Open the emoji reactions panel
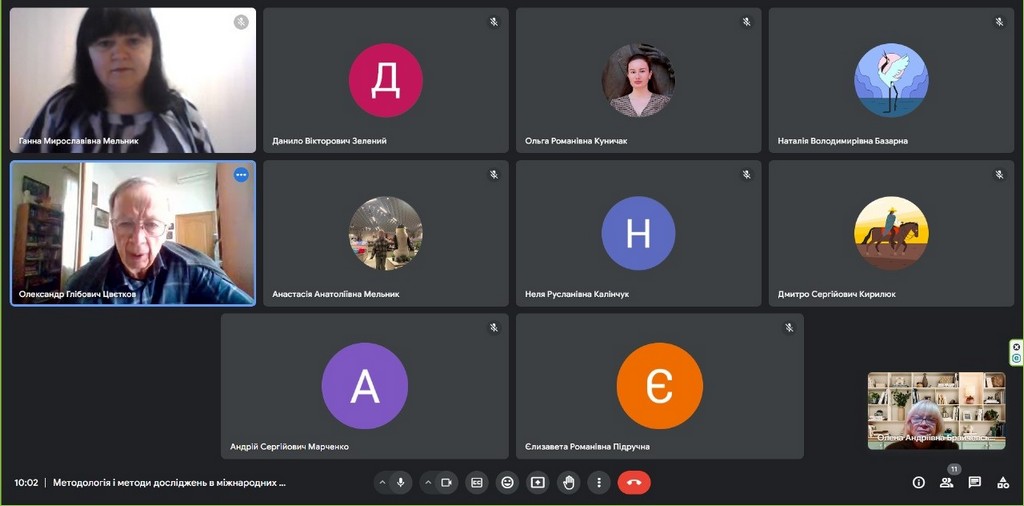1024x506 pixels. tap(507, 482)
